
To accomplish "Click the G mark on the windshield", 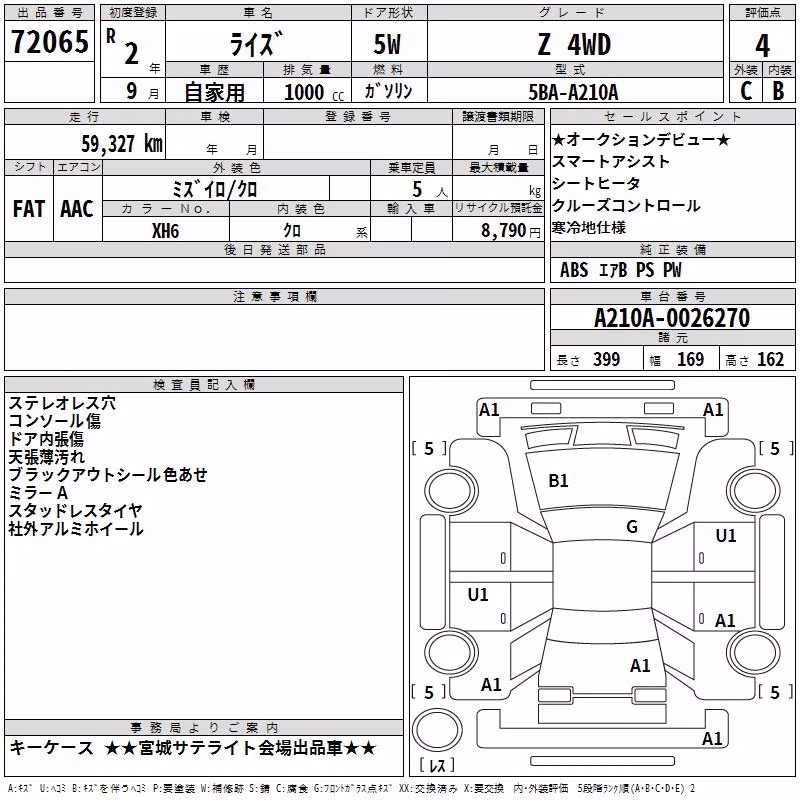I will coord(632,527).
